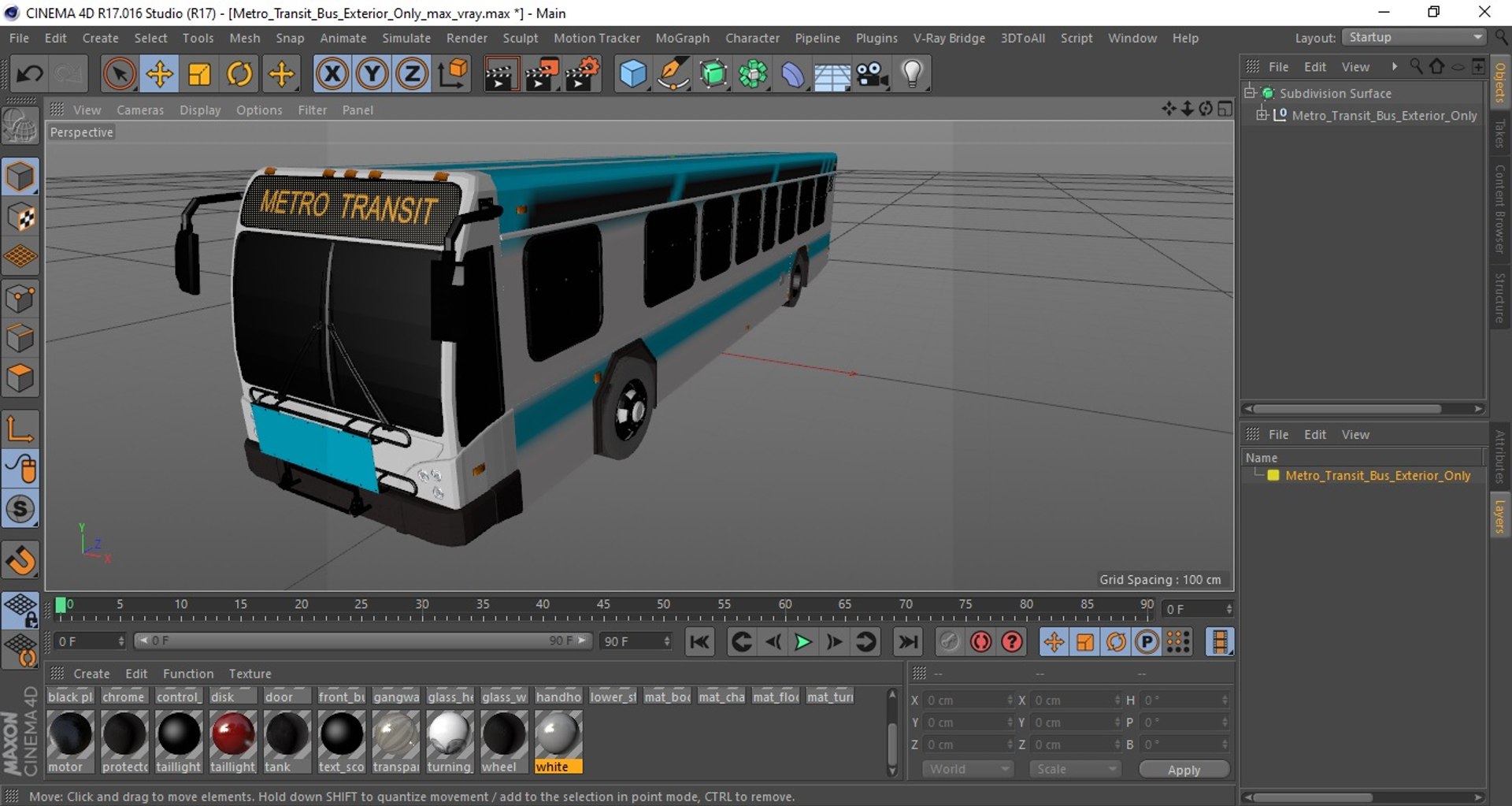Open the V-Ray Bridge menu
This screenshot has height=806, width=1512.
pos(949,38)
